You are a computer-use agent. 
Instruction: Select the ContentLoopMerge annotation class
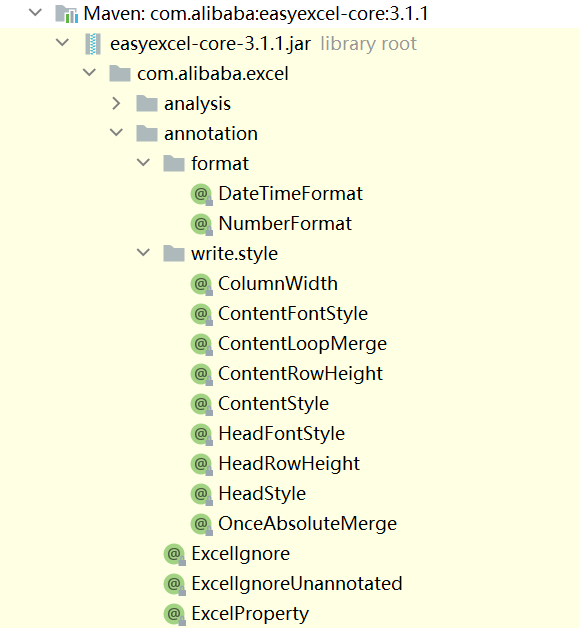coord(302,344)
